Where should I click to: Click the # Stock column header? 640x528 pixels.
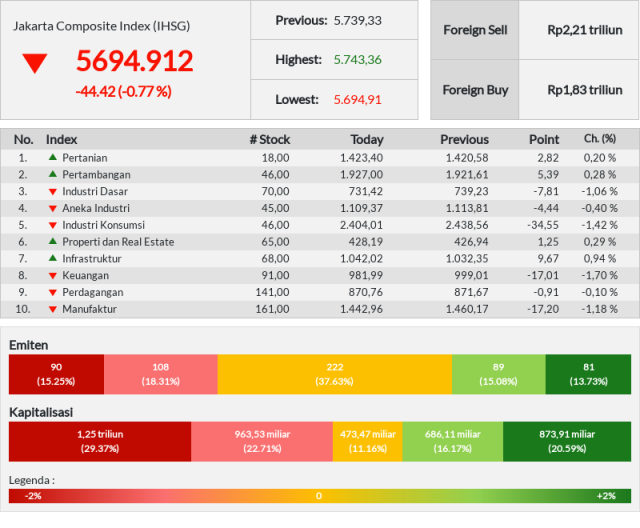(x=270, y=140)
